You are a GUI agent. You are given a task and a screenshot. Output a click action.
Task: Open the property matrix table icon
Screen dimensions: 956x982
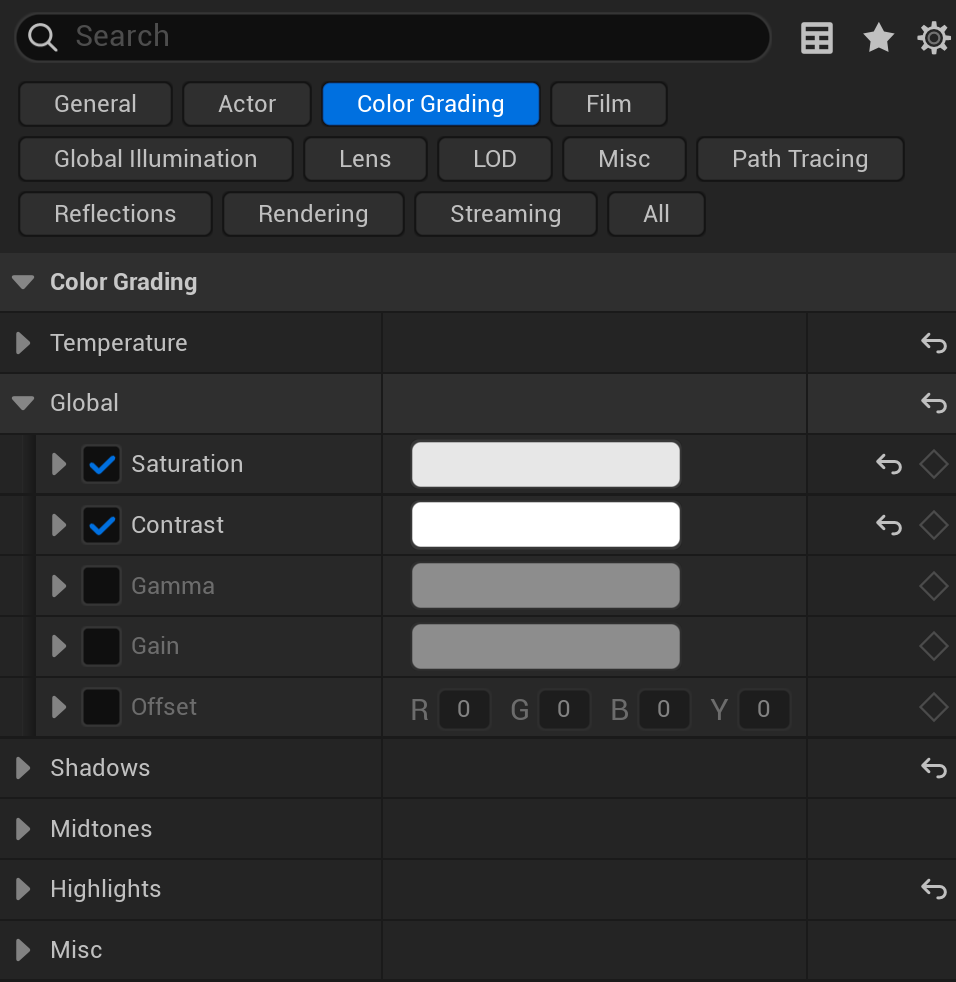coord(817,38)
